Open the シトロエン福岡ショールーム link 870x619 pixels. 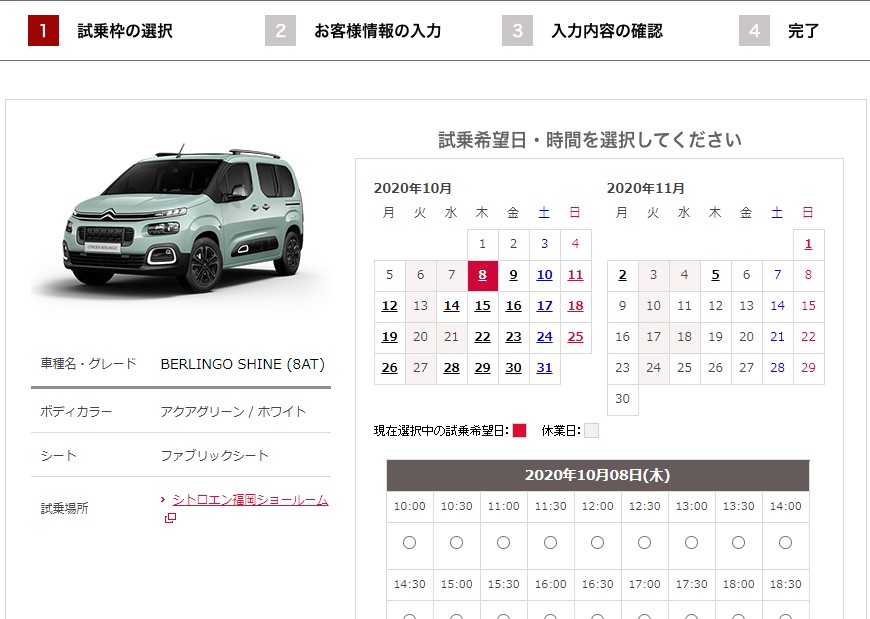[x=250, y=500]
